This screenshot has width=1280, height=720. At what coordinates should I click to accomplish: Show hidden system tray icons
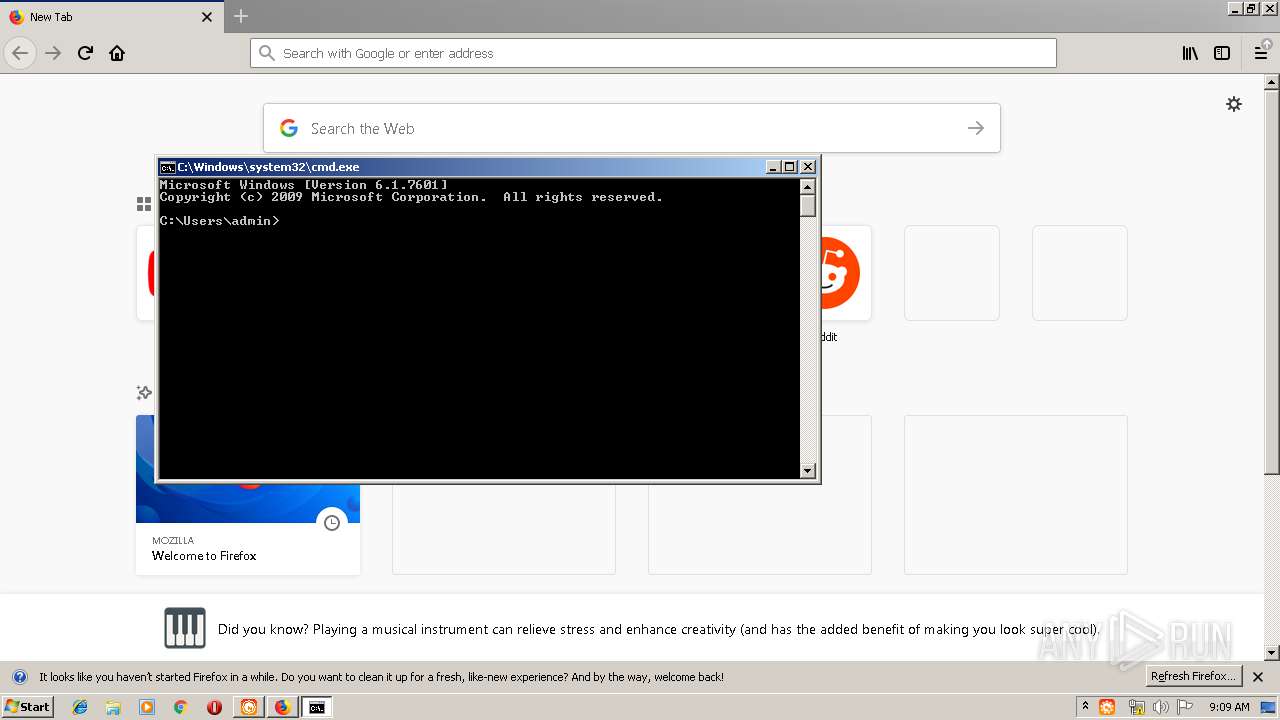(1085, 706)
